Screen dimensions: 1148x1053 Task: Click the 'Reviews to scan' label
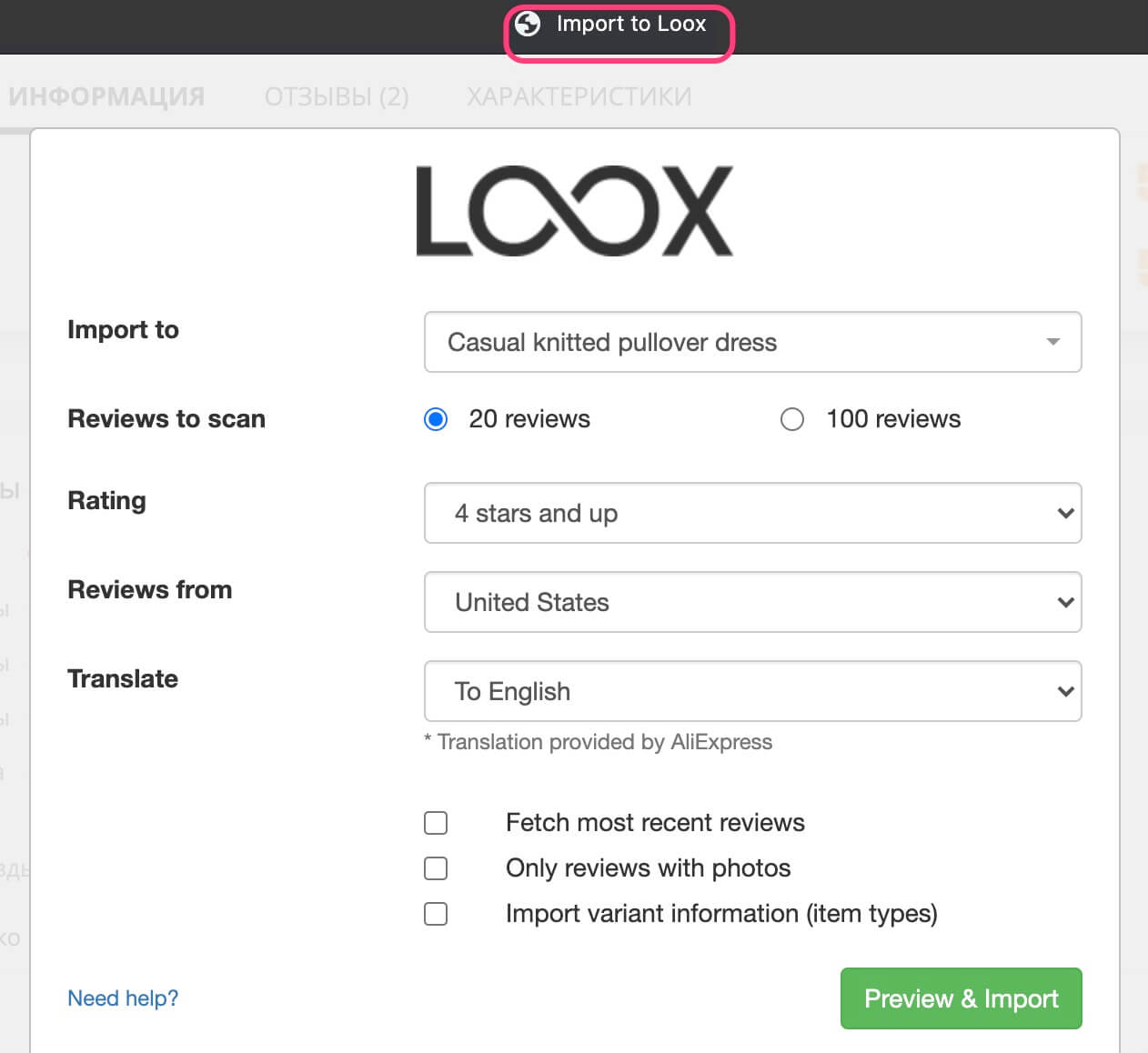166,419
